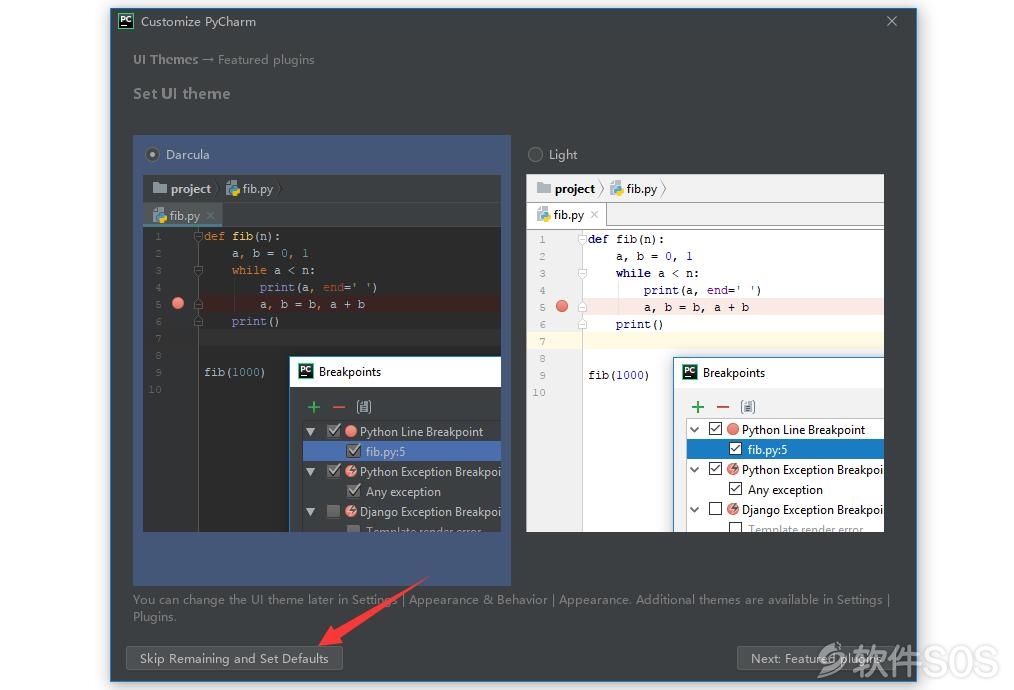Click the Featured plugins breadcrumb step

266,59
